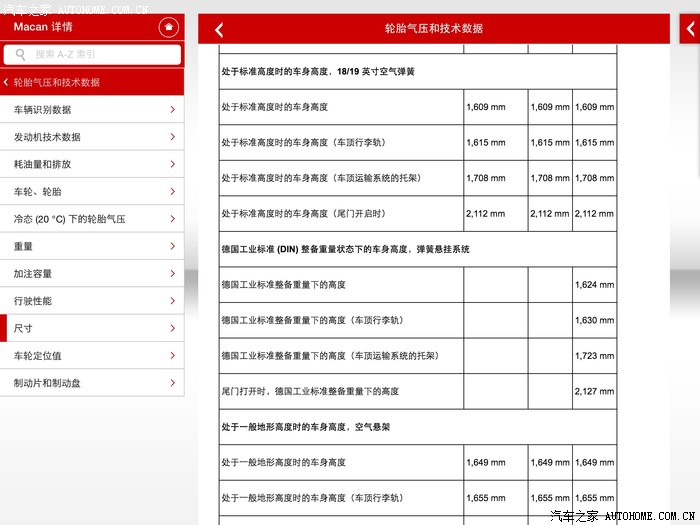Click the 处于一般地形高度时的车身高度，空气悬架 section heading
This screenshot has height=525, width=700.
click(x=304, y=427)
